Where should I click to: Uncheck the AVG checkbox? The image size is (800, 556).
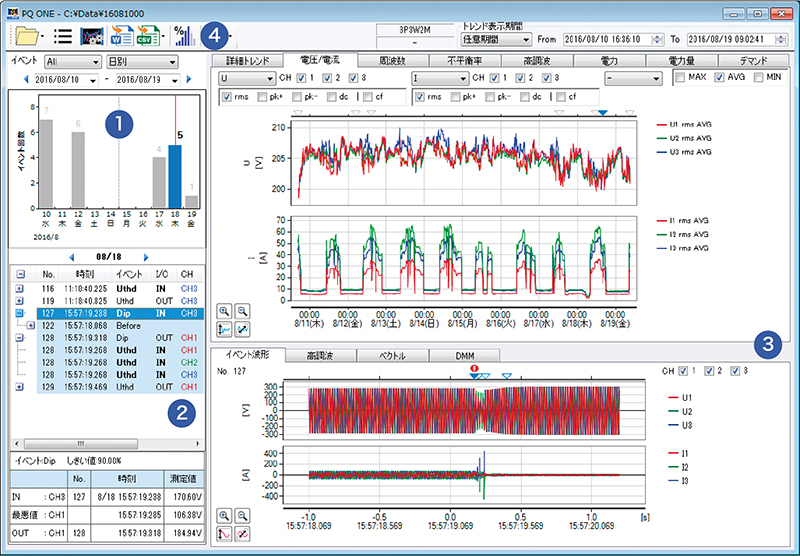pos(721,77)
